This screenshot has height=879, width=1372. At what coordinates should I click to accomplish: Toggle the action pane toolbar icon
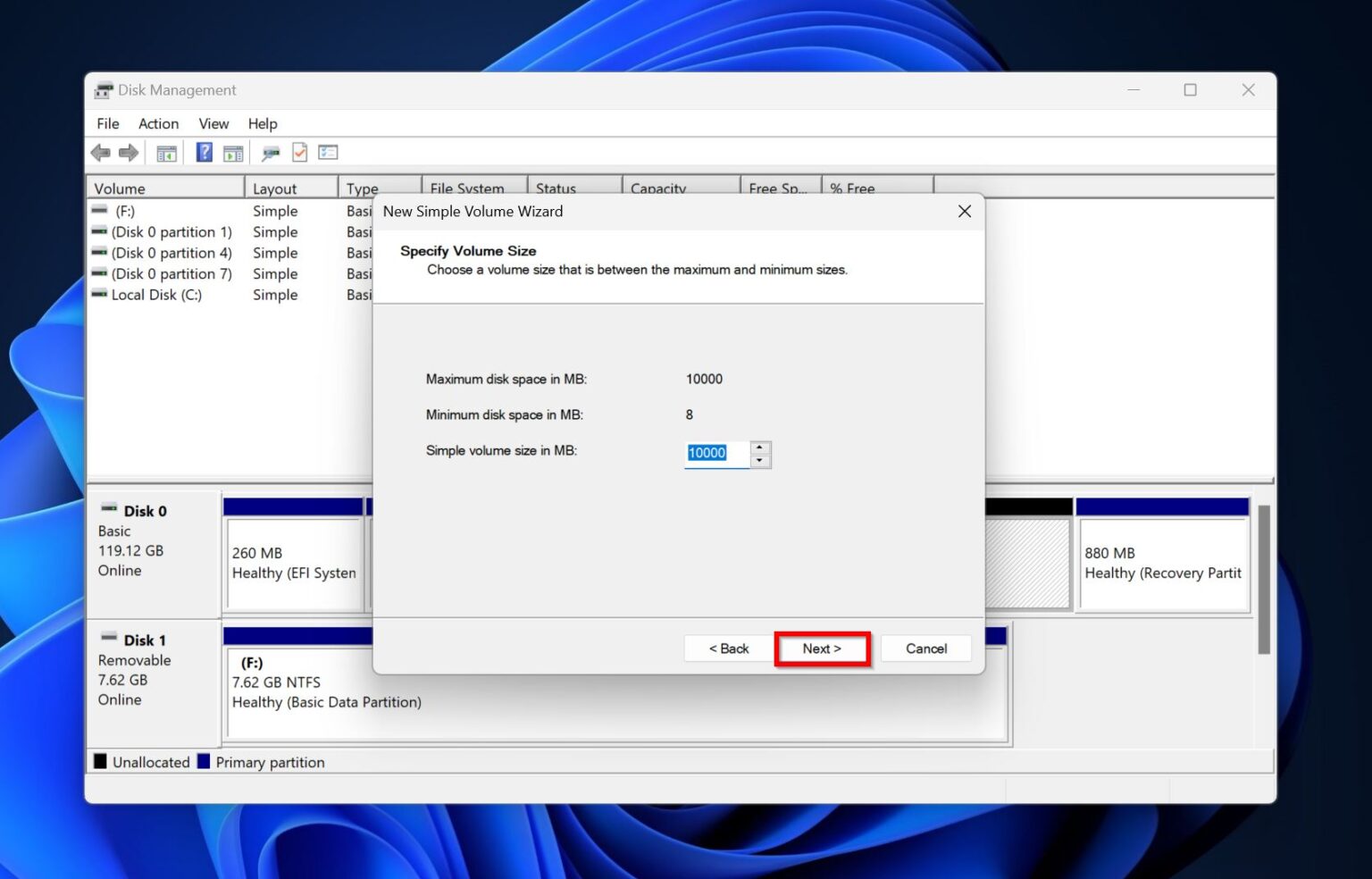pos(233,152)
